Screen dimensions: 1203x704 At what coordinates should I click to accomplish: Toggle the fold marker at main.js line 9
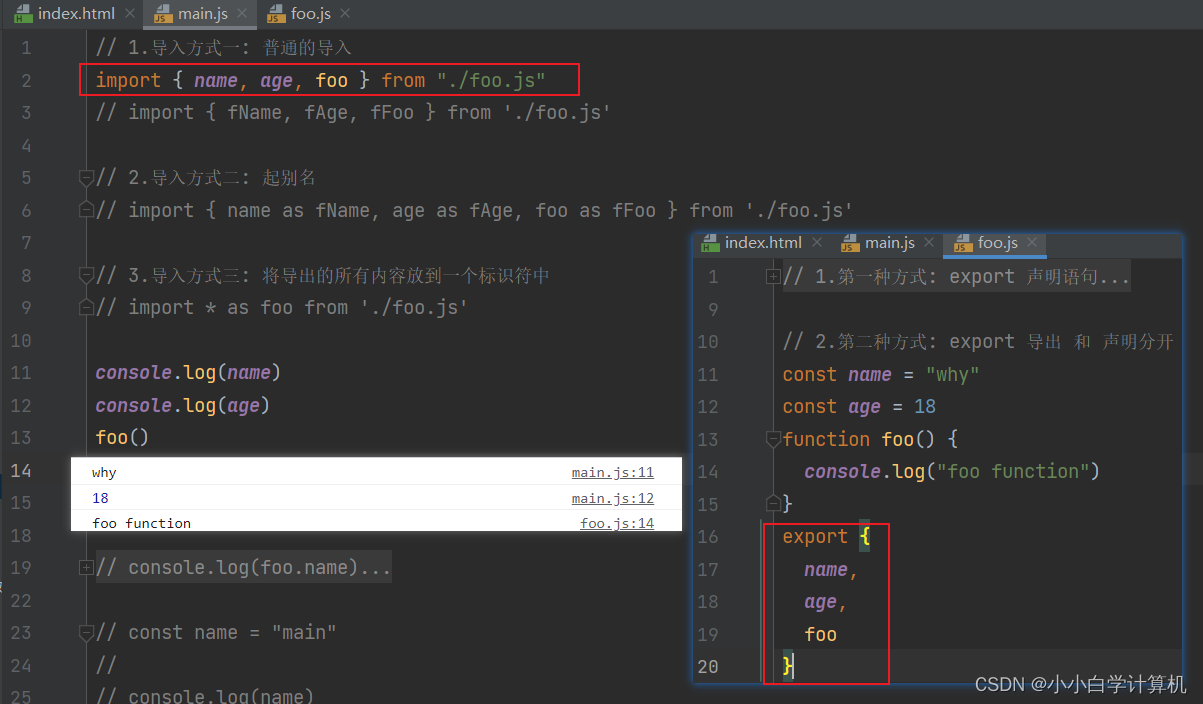[86, 307]
